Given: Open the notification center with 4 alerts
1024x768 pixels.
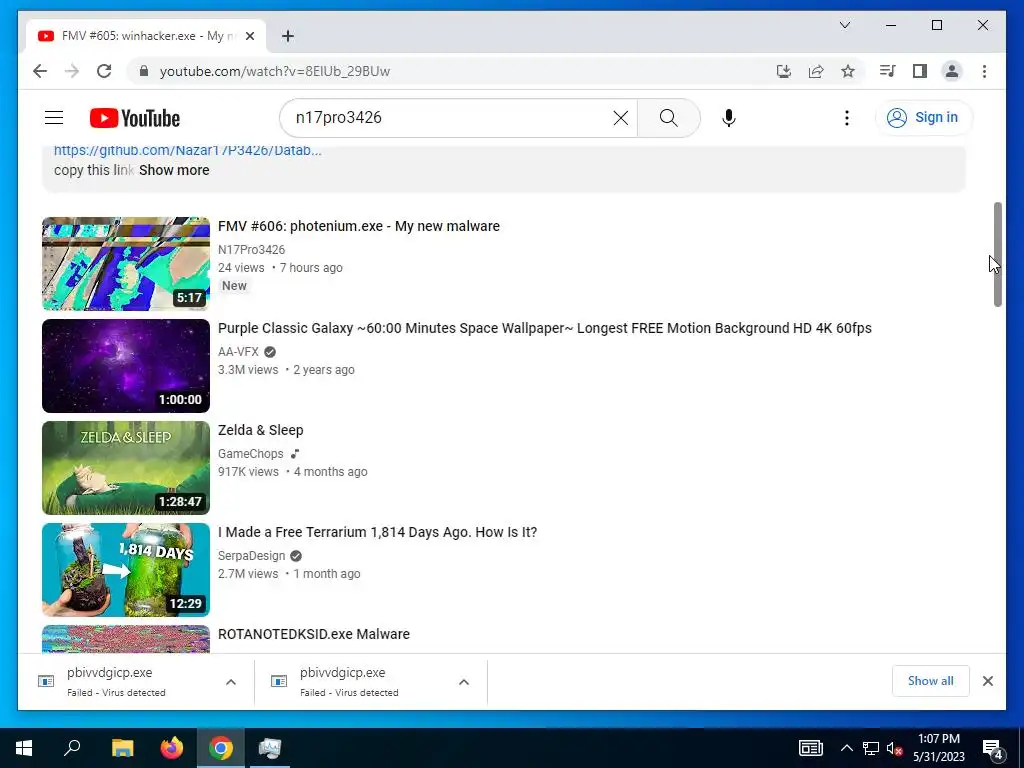Looking at the screenshot, I should point(992,748).
